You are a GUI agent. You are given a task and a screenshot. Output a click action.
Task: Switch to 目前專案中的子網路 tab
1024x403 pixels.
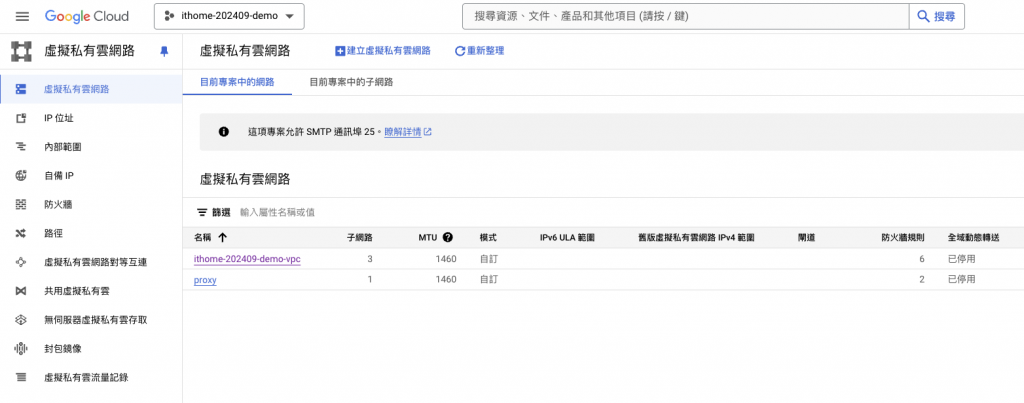351,82
